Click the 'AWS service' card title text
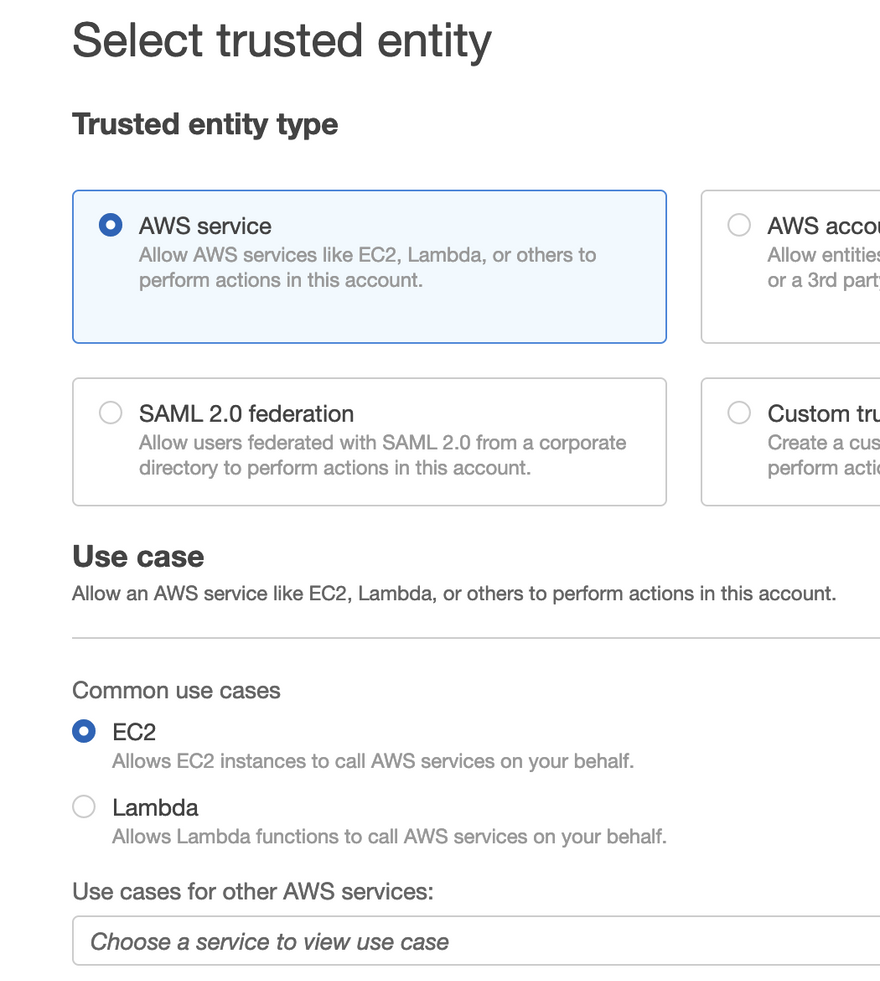 click(x=205, y=226)
